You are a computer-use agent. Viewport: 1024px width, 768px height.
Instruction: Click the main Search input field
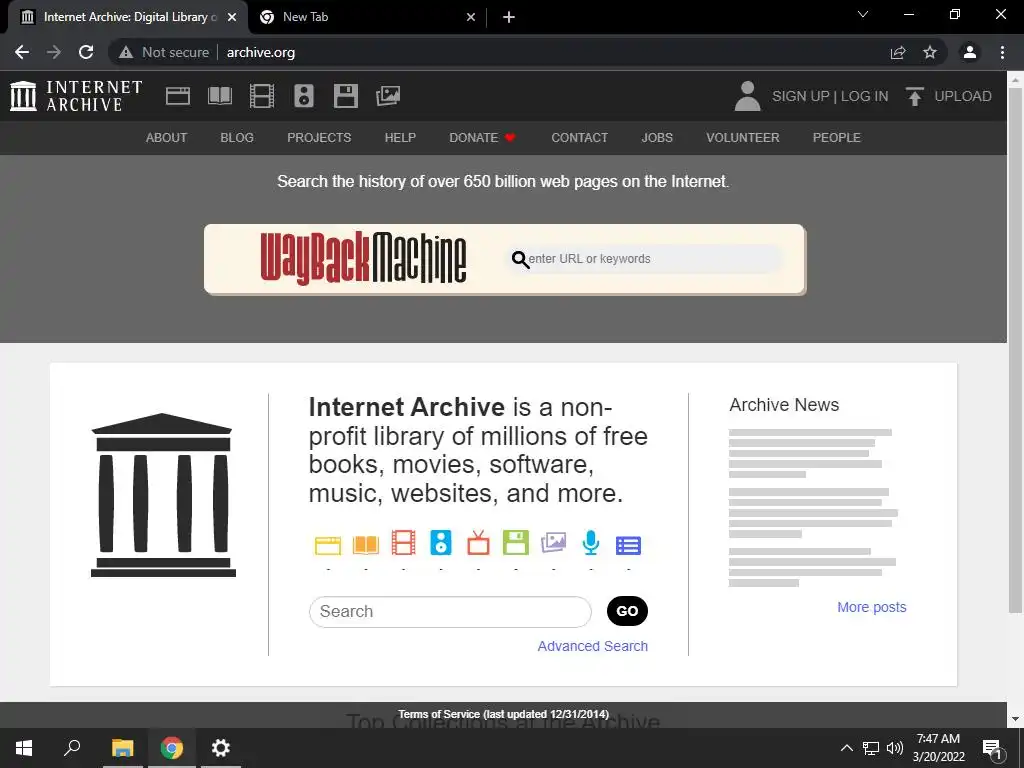(x=450, y=612)
